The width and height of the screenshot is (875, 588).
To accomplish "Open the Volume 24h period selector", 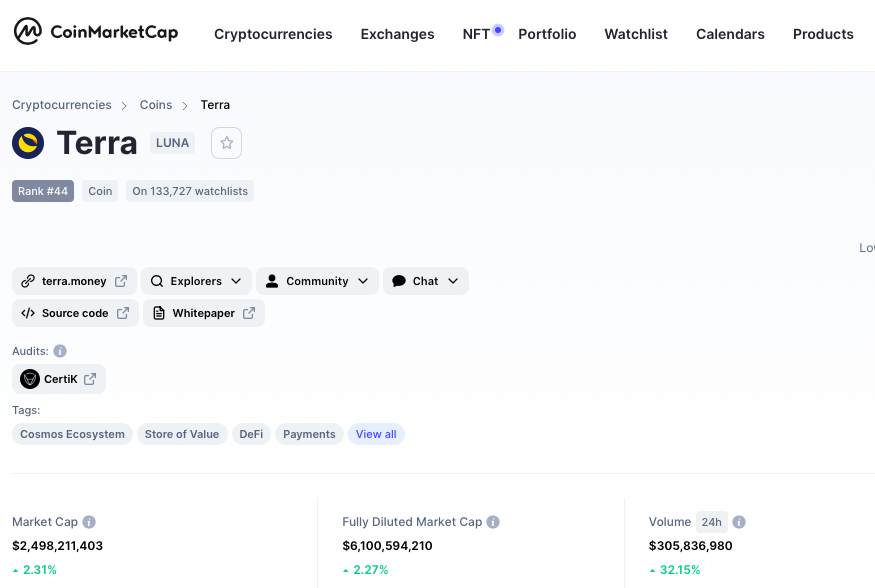I will pos(711,522).
